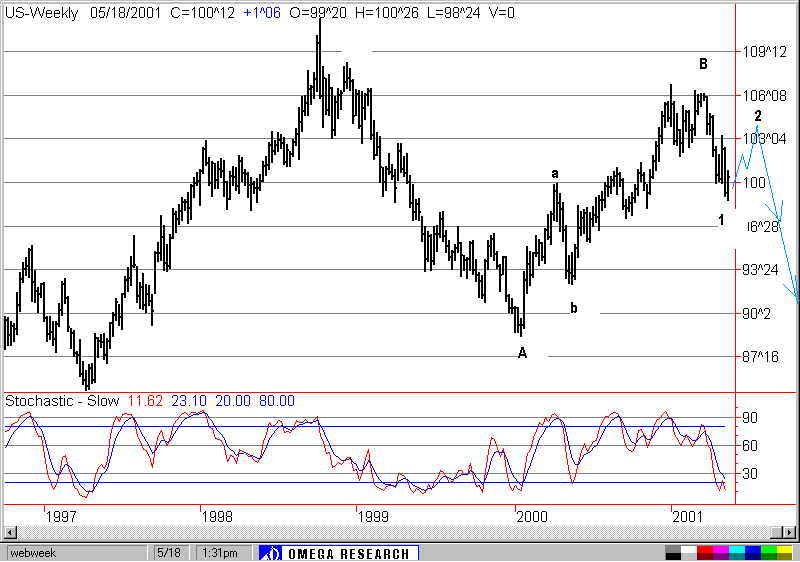Select the wave label 'B' text
The image size is (800, 562).
click(x=703, y=64)
